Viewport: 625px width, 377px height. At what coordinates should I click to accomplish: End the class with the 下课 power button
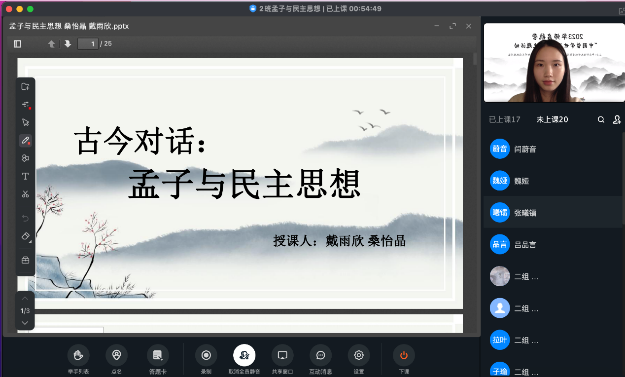pos(404,355)
